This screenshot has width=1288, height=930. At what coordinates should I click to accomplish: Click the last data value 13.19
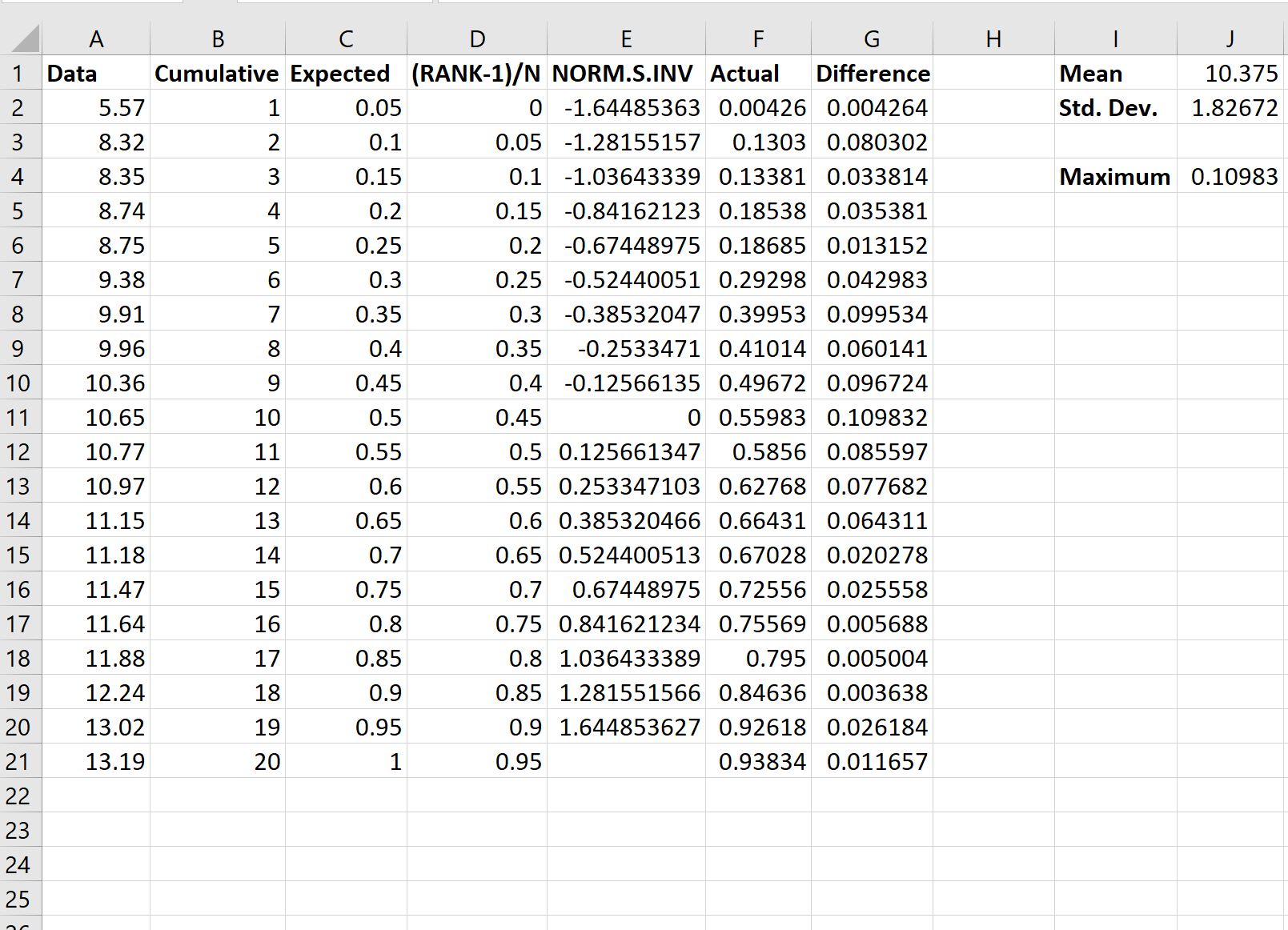[x=96, y=761]
